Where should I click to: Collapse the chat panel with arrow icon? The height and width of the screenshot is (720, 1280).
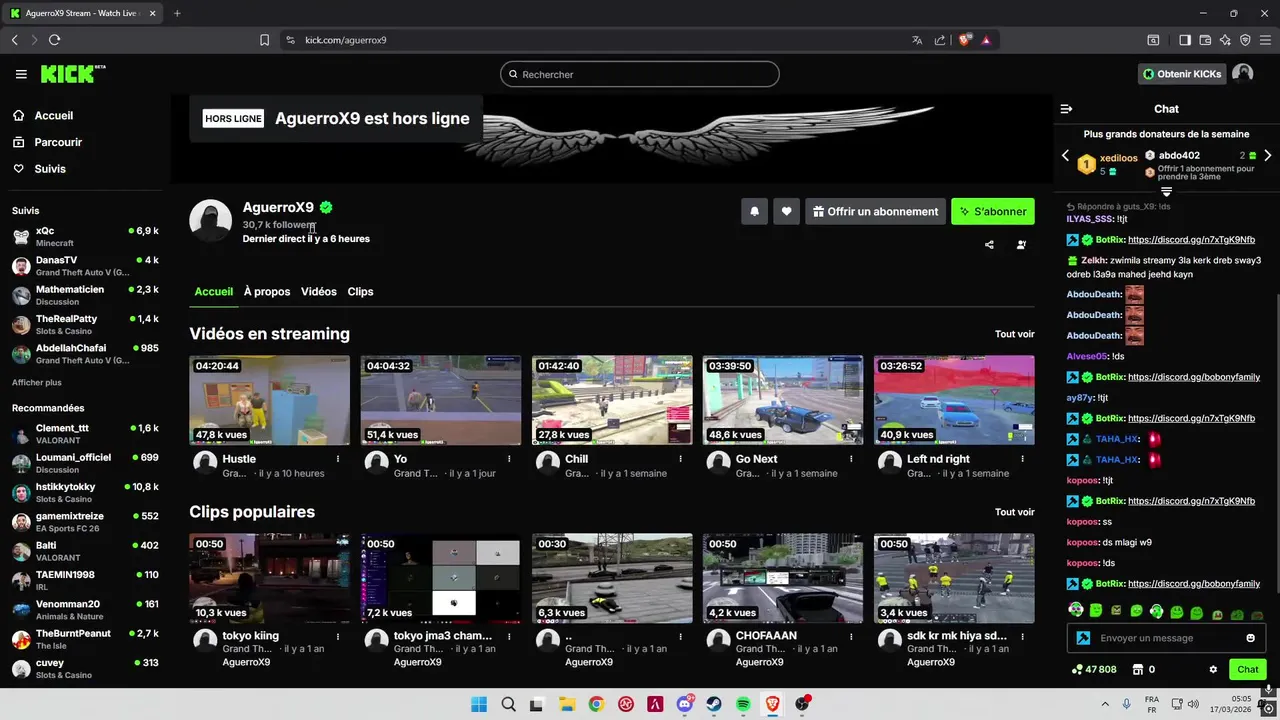click(x=1066, y=109)
